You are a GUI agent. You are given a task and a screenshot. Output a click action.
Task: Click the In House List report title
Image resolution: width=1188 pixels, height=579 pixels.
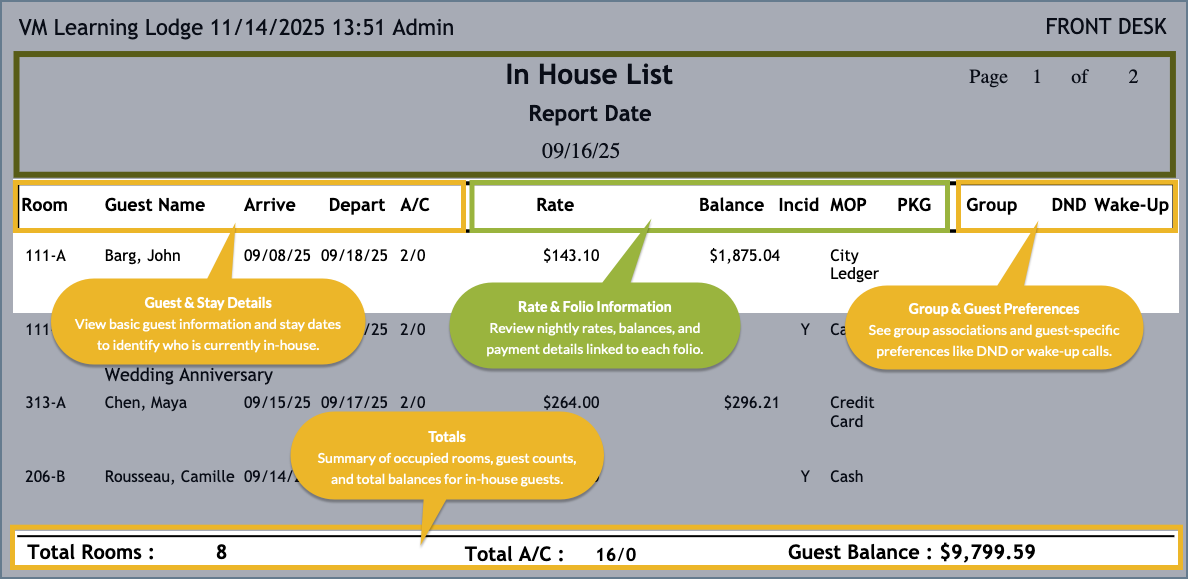(x=589, y=75)
